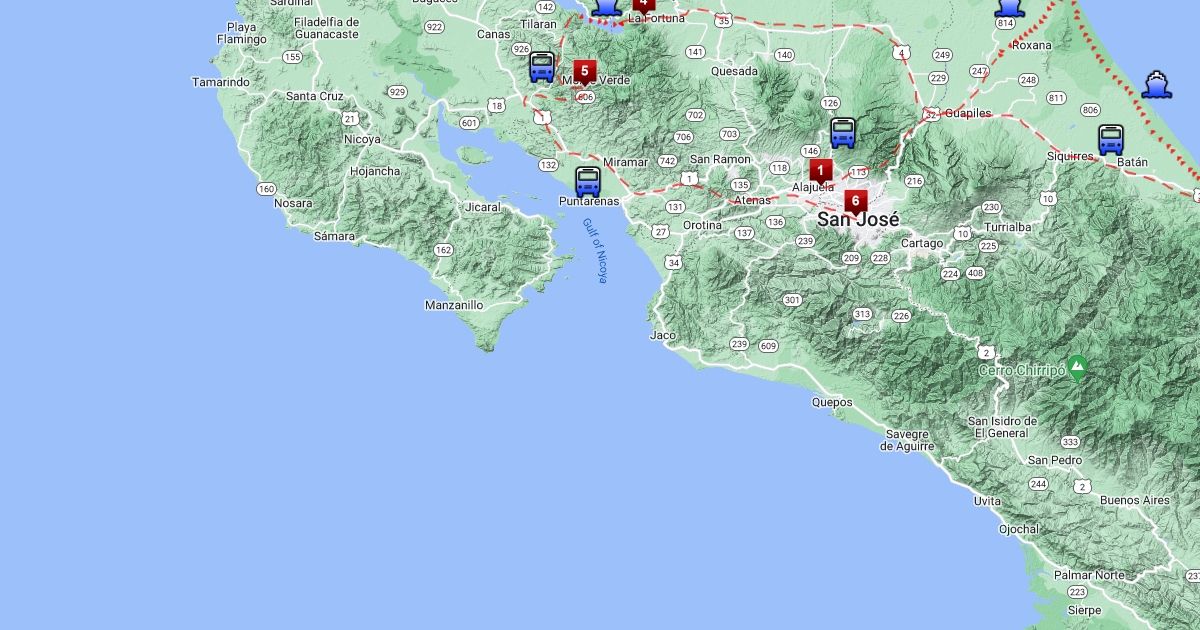
Task: Click red marker number 5 at Monteverde
Action: point(585,72)
